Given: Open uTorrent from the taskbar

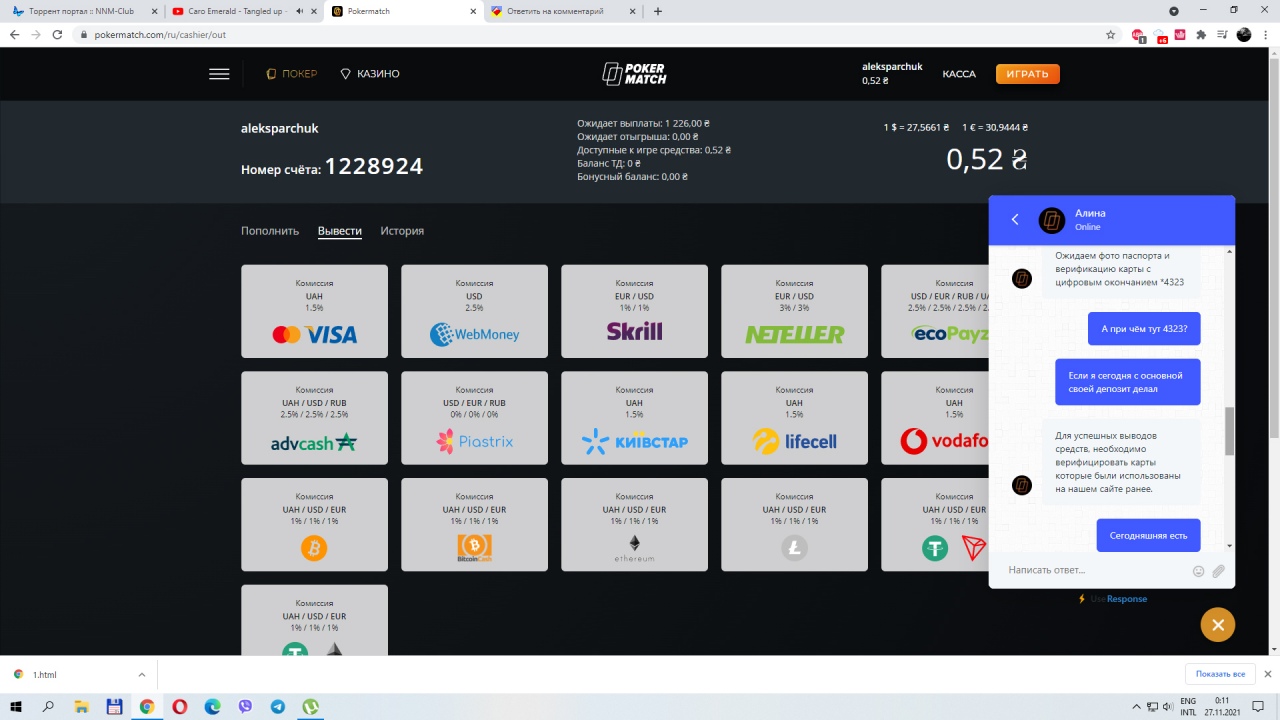Looking at the screenshot, I should (x=311, y=706).
